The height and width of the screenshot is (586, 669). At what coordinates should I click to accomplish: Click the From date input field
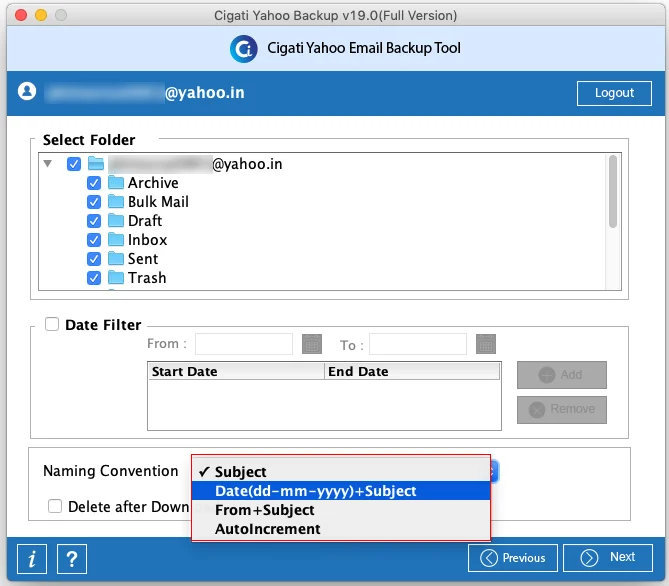[x=244, y=344]
